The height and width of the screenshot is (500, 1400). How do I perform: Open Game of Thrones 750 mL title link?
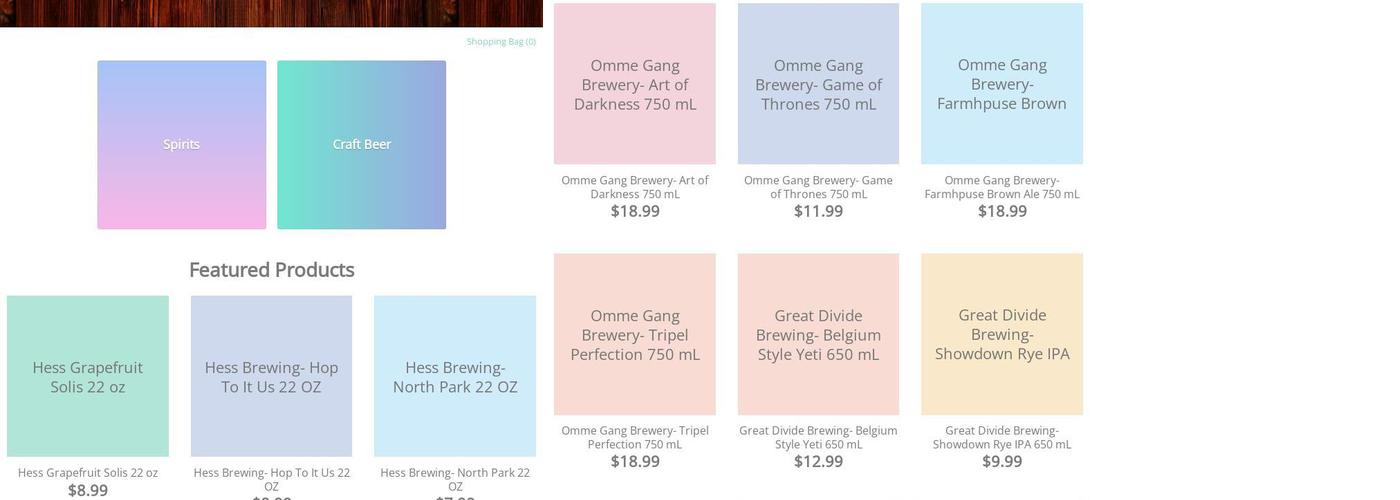click(818, 187)
